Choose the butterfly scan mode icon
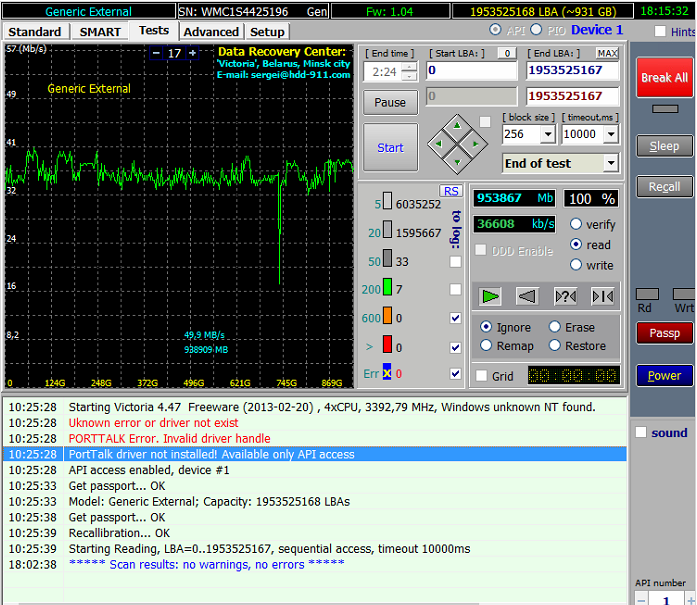The width and height of the screenshot is (697, 605). pyautogui.click(x=602, y=296)
